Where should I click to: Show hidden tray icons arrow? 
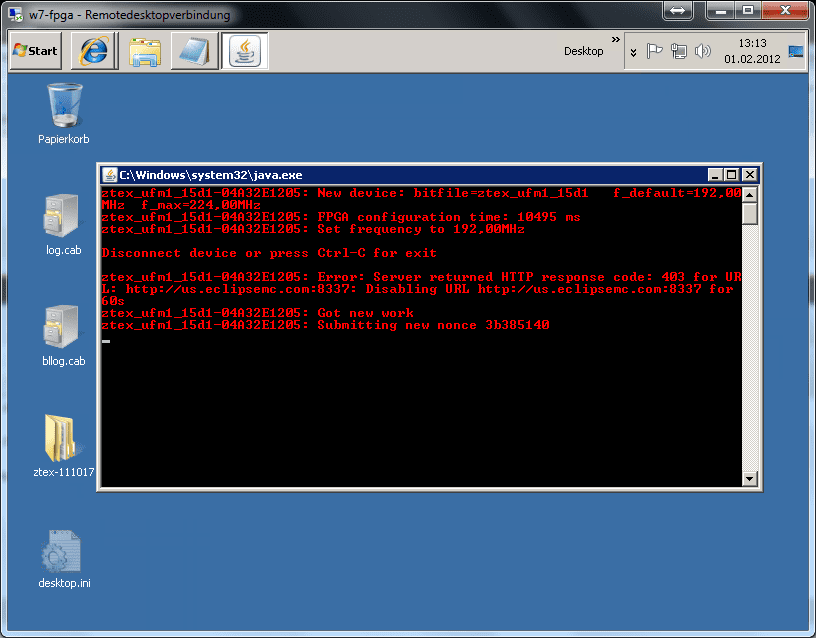633,52
